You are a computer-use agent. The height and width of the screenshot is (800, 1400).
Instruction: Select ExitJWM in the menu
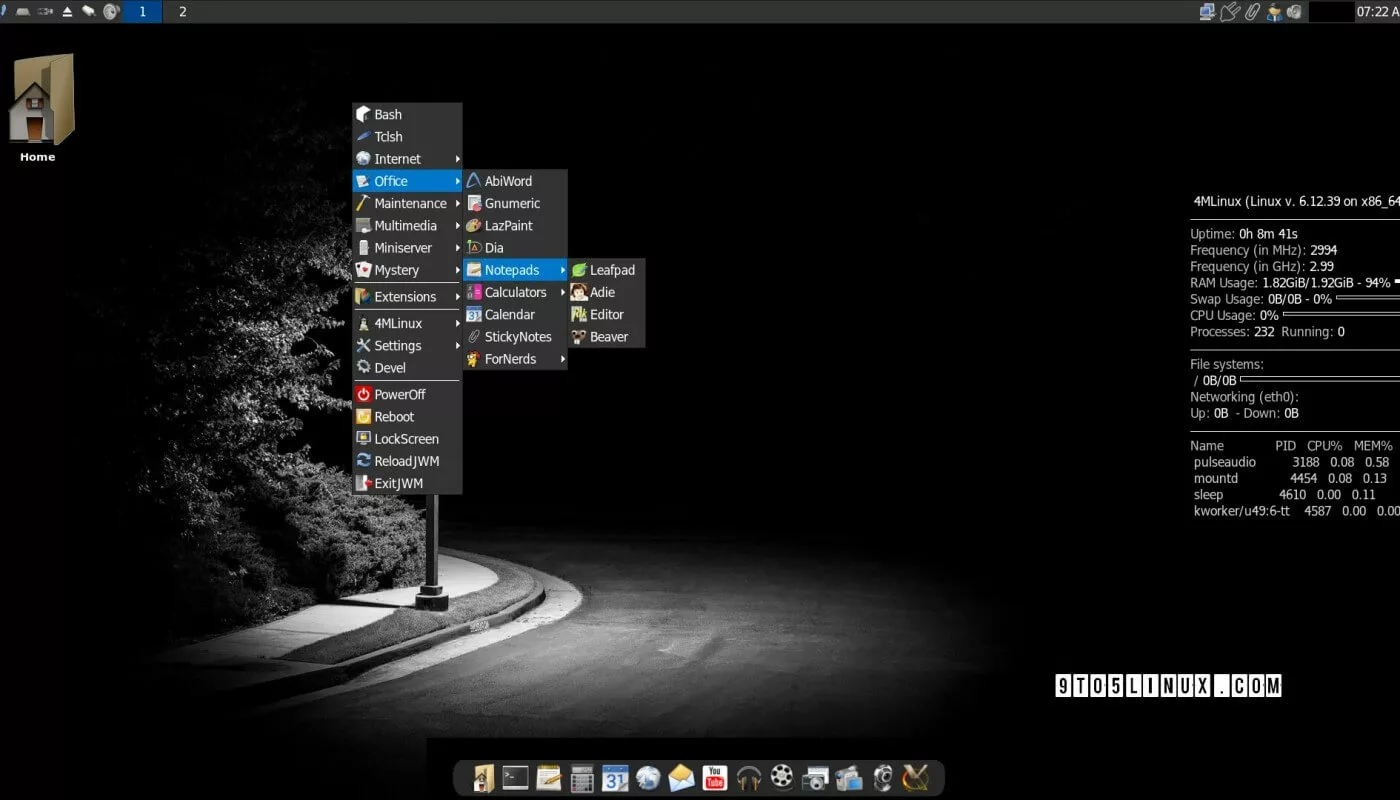pos(407,484)
